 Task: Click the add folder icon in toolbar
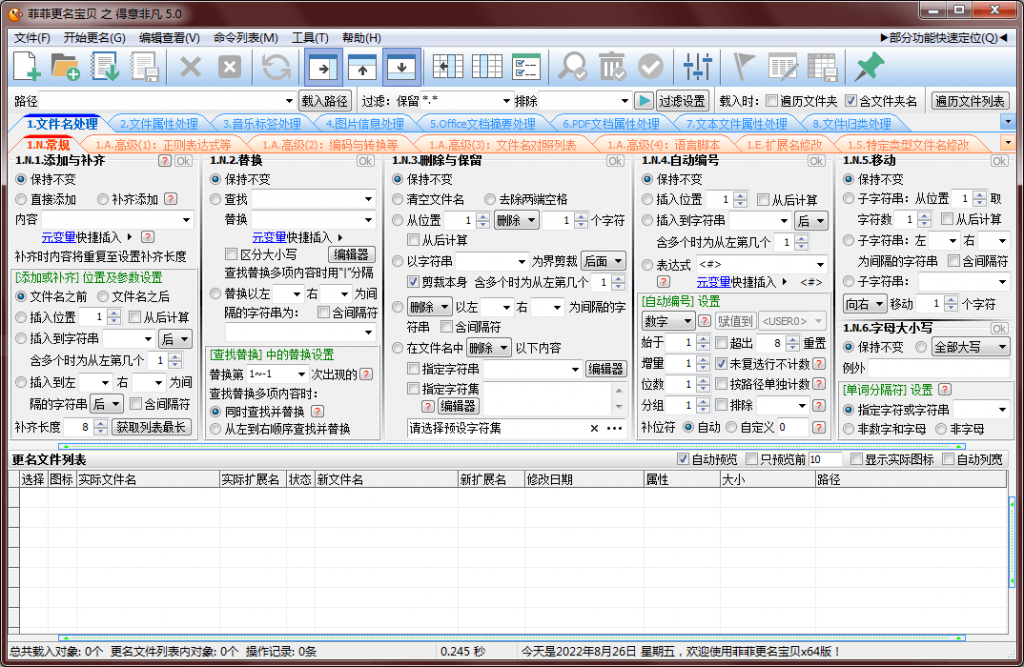pos(65,67)
